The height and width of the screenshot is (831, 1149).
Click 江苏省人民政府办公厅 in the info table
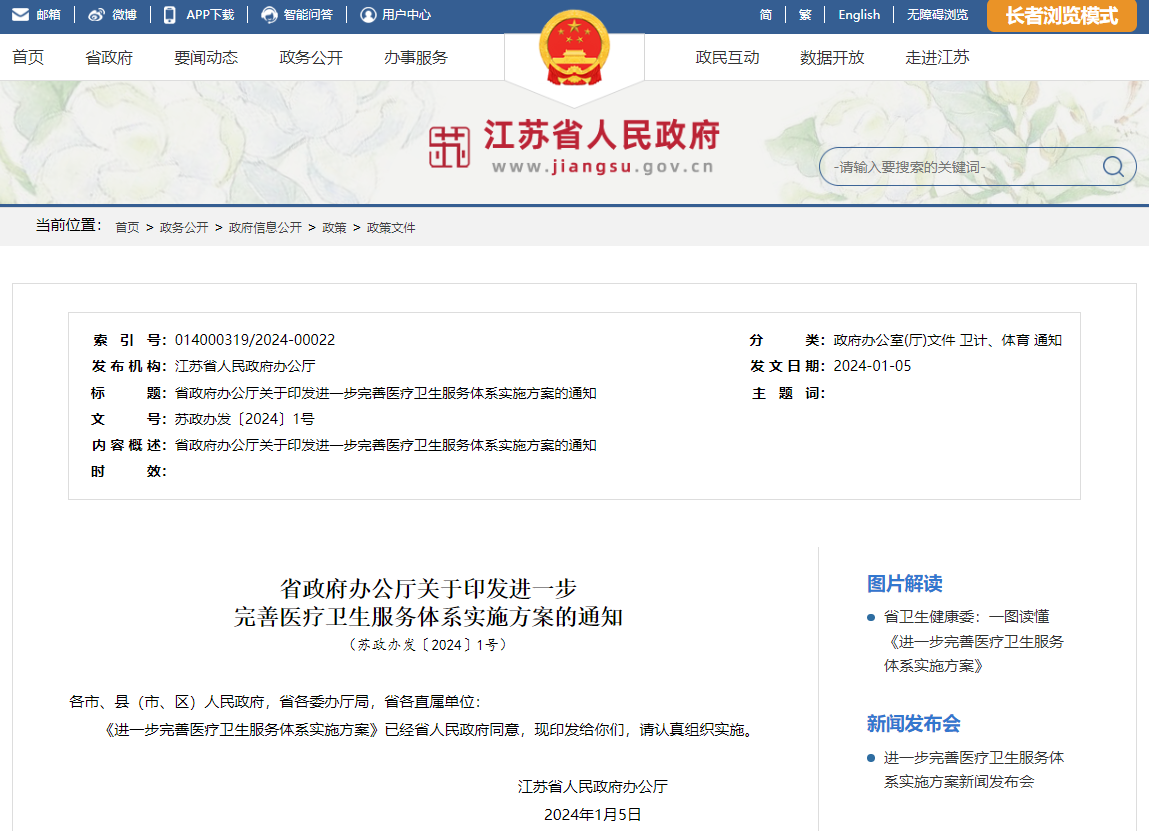click(245, 366)
